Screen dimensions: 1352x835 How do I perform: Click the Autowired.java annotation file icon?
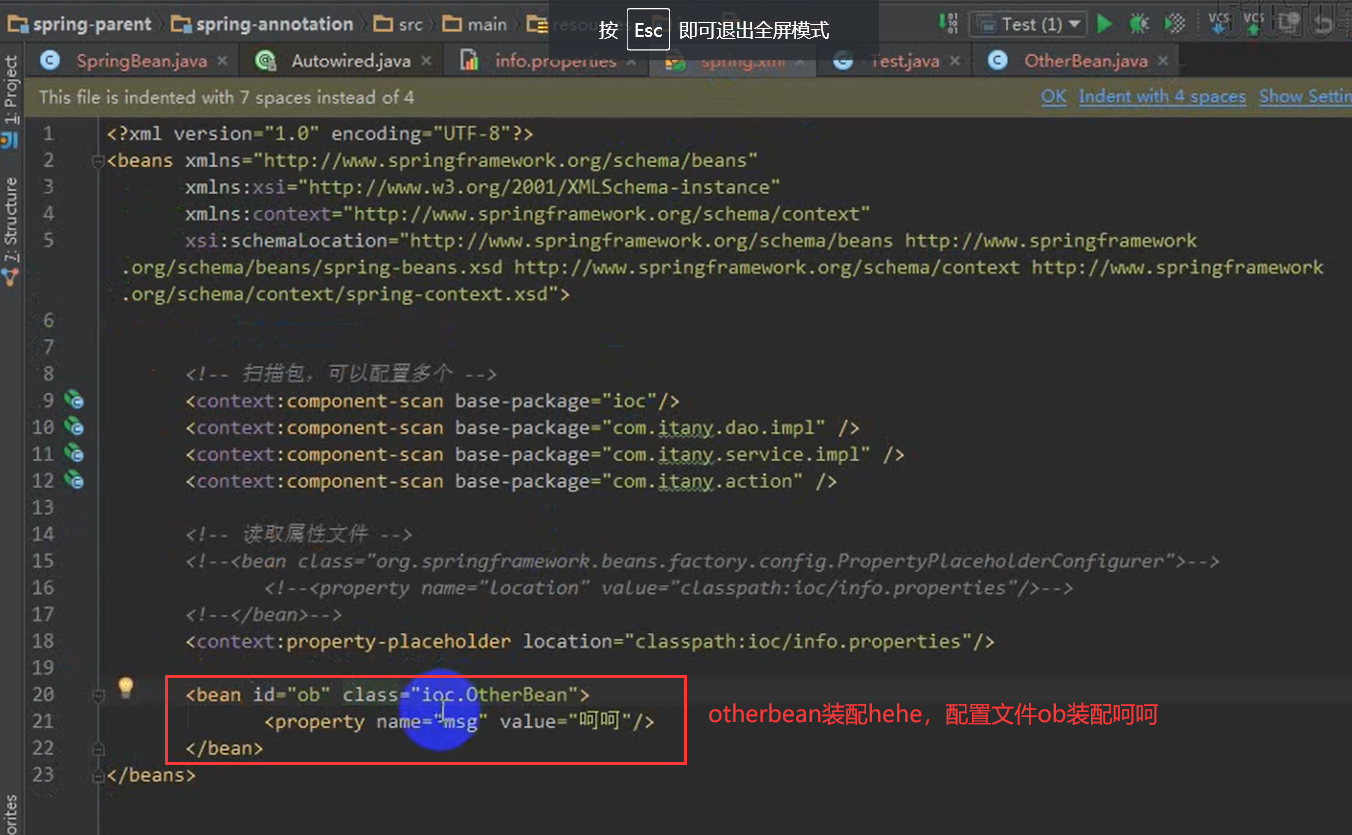[x=266, y=61]
